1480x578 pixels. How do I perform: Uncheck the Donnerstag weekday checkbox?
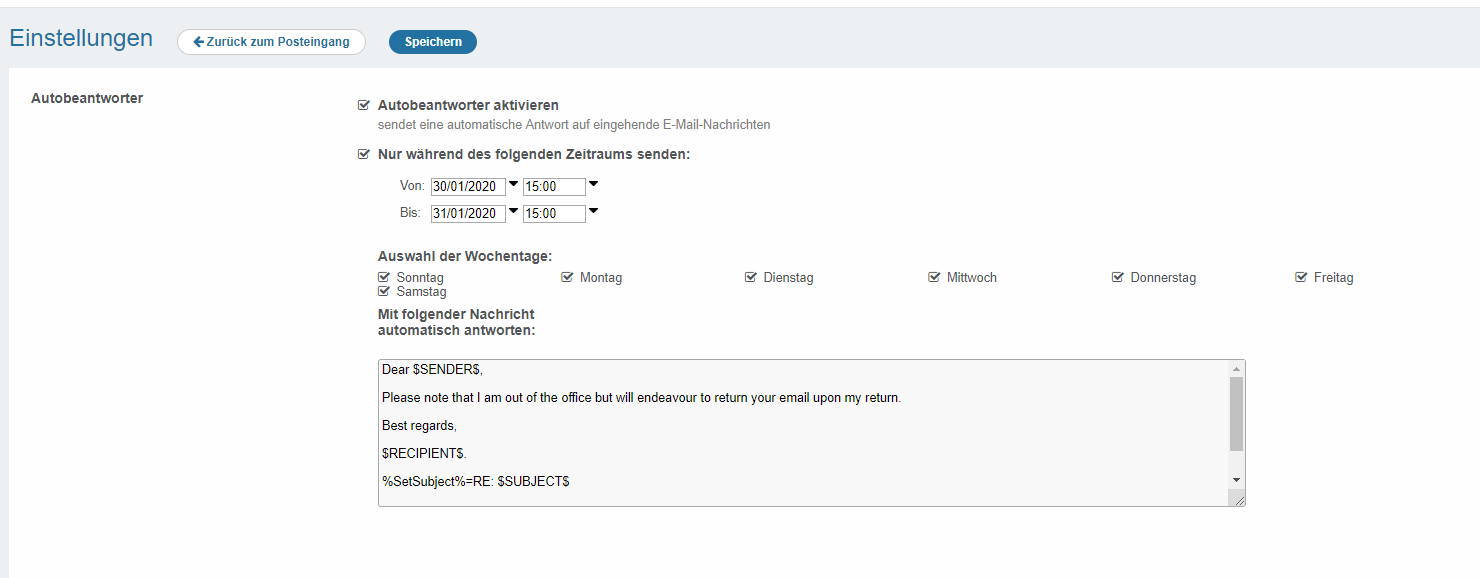[x=1118, y=277]
